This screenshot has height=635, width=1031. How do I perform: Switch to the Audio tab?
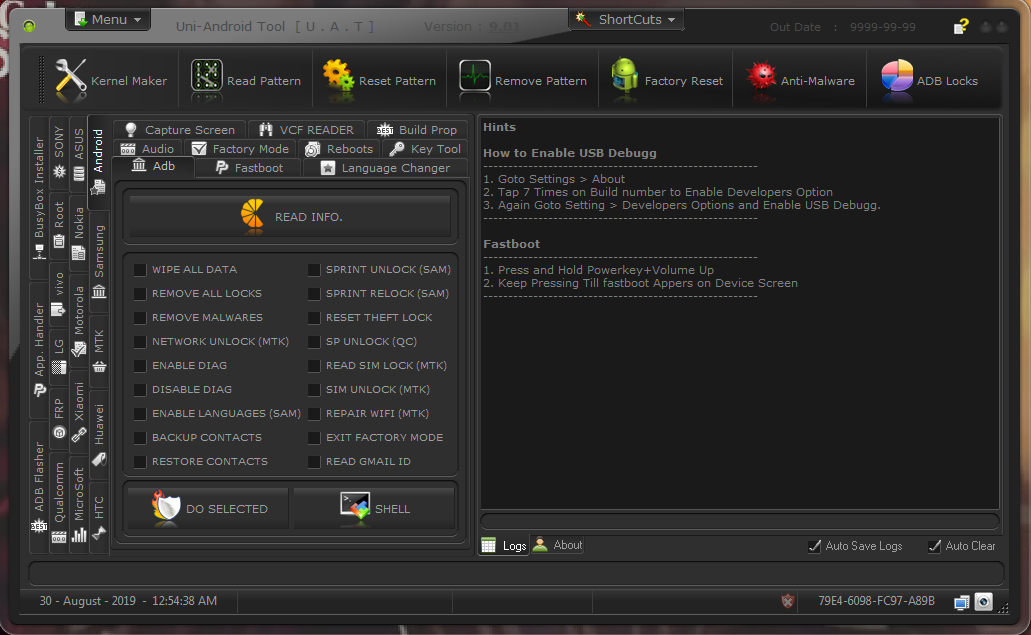click(148, 149)
